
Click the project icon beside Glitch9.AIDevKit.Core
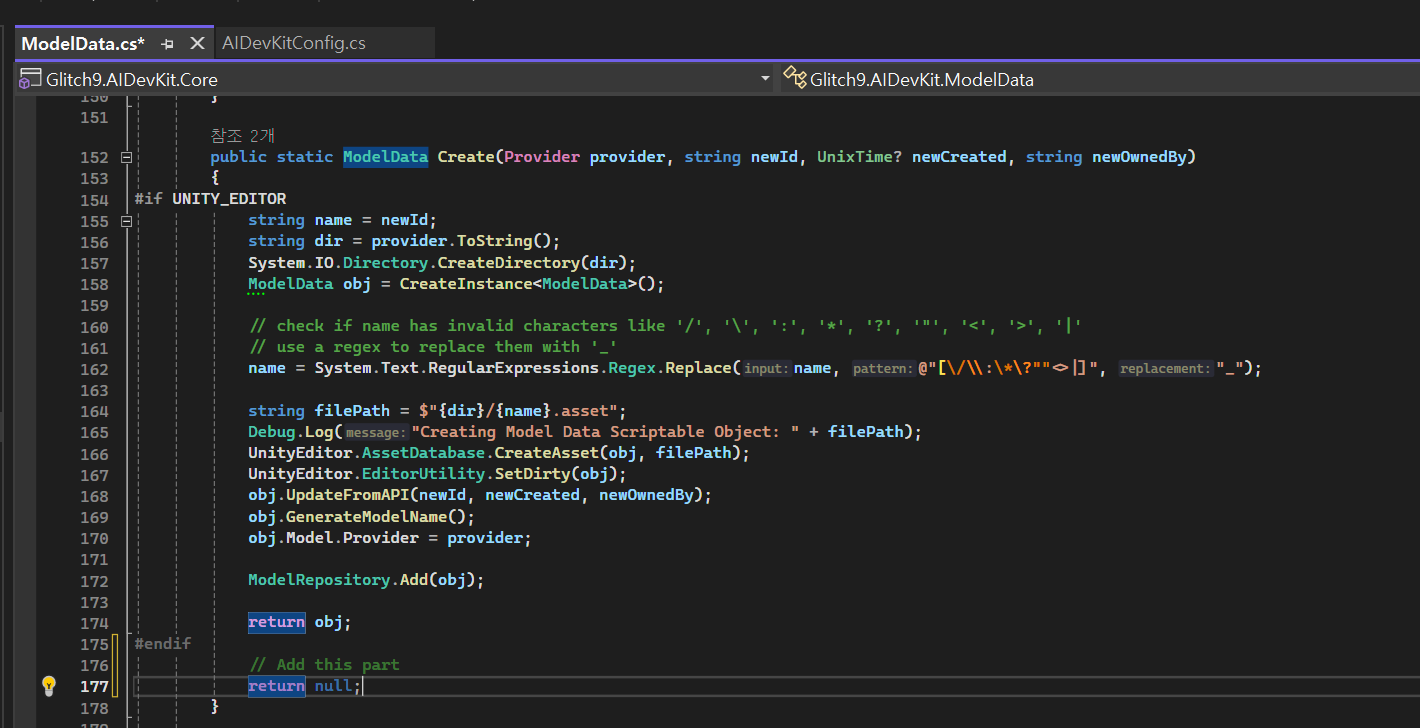[30, 79]
